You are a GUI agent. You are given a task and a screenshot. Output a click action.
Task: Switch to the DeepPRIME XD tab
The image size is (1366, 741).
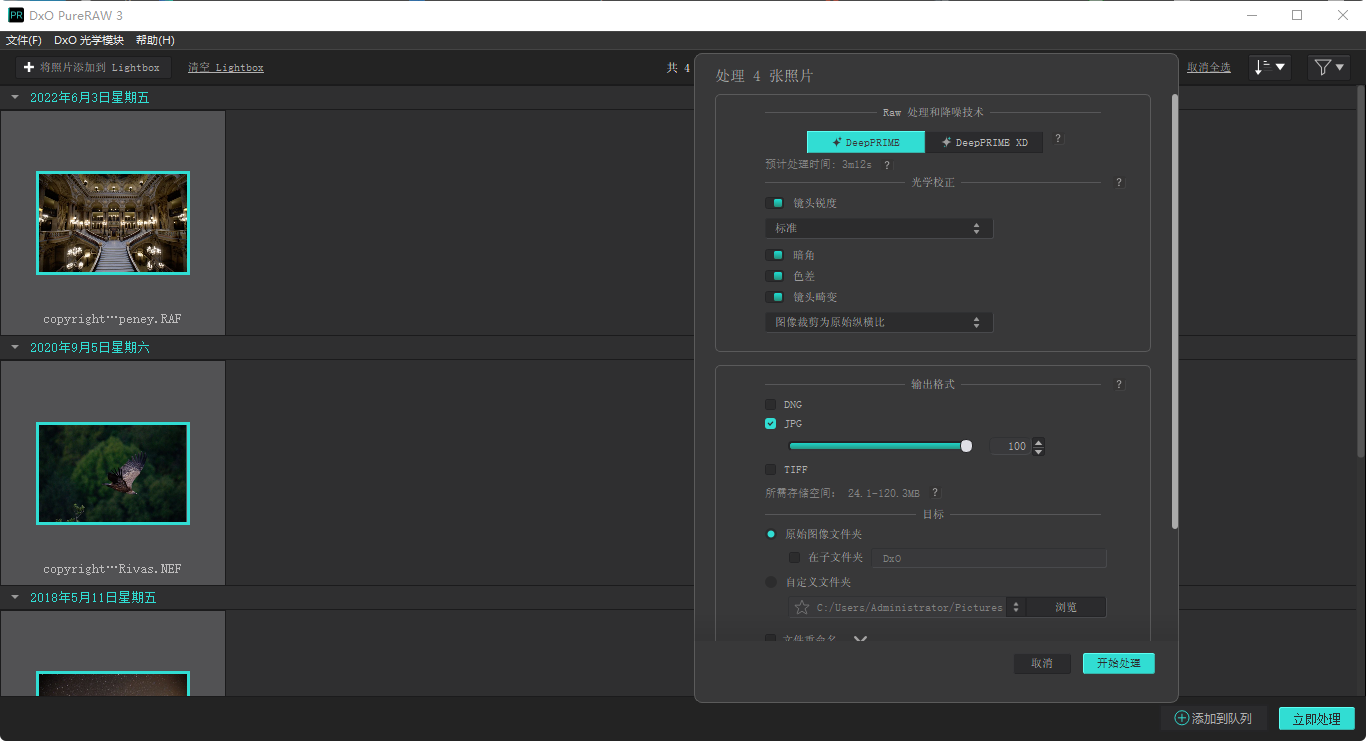click(x=984, y=142)
